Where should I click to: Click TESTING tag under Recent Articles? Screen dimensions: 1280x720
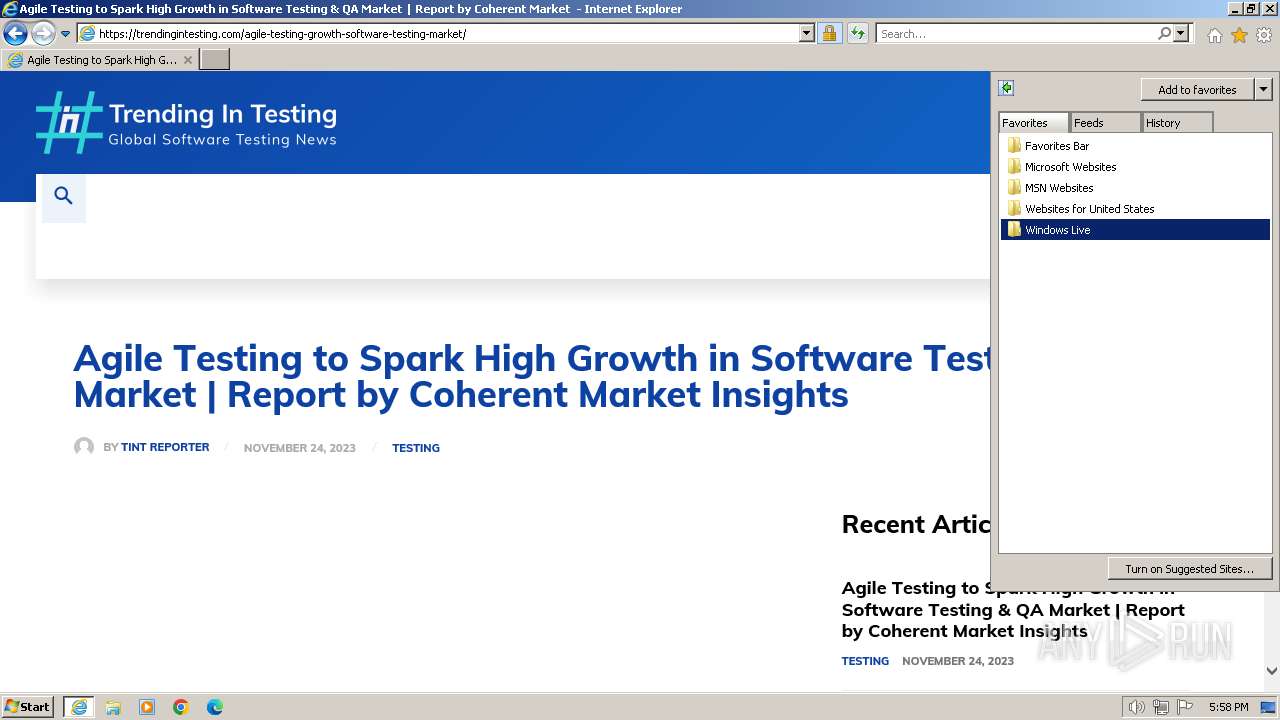[x=865, y=661]
